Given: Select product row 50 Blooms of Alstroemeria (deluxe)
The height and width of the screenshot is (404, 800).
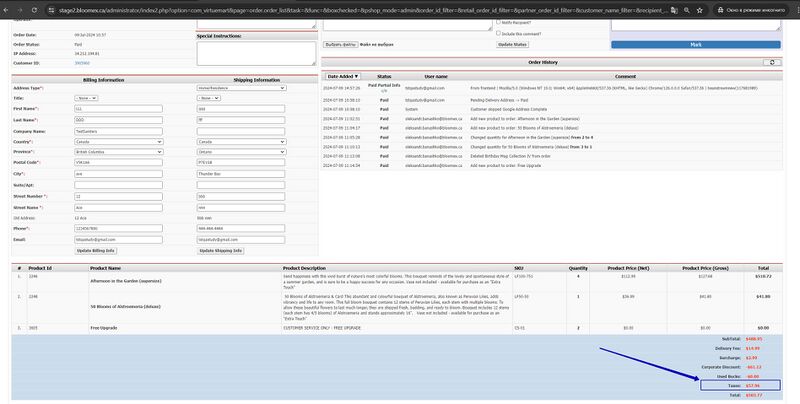Looking at the screenshot, I should click(x=397, y=307).
